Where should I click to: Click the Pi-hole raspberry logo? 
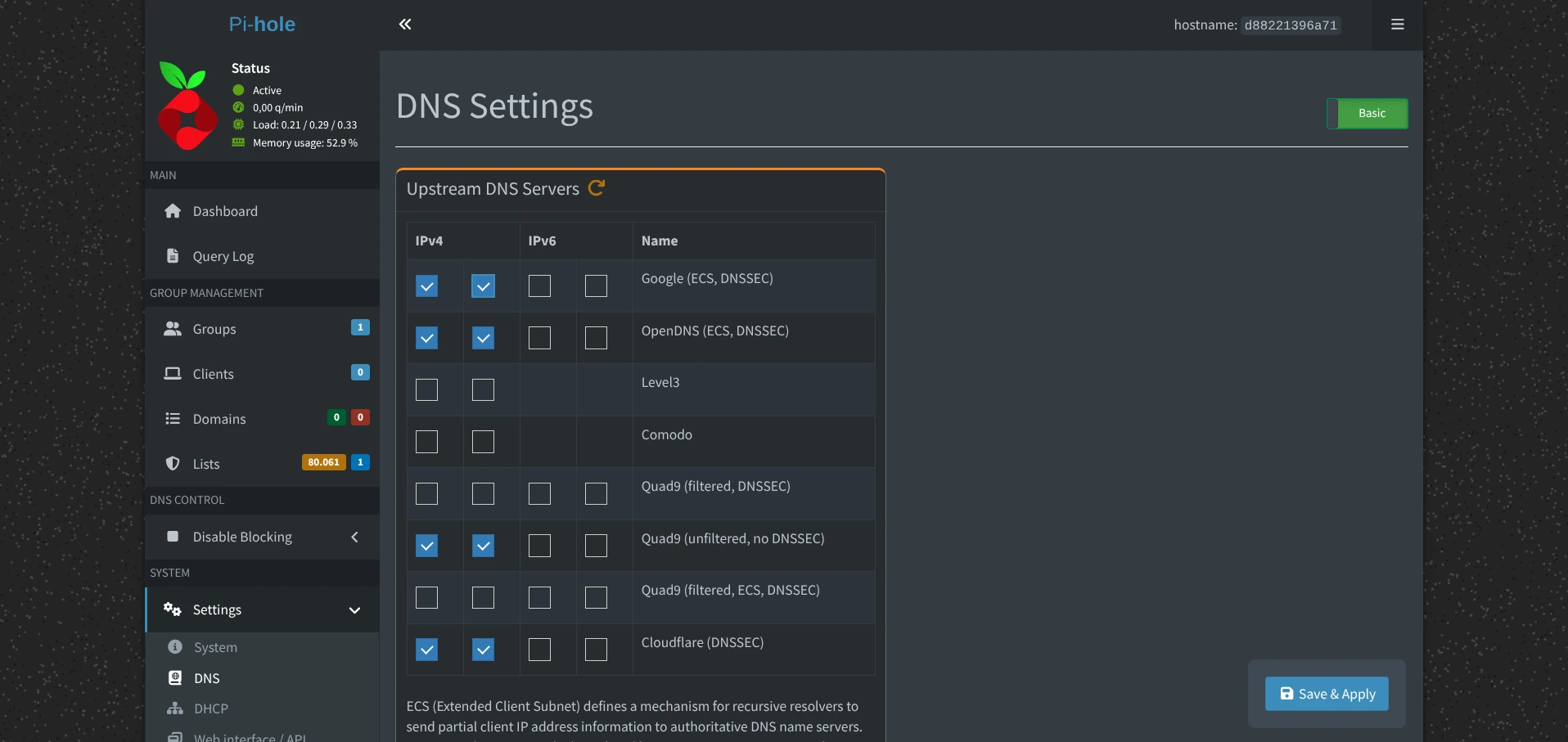[x=187, y=105]
